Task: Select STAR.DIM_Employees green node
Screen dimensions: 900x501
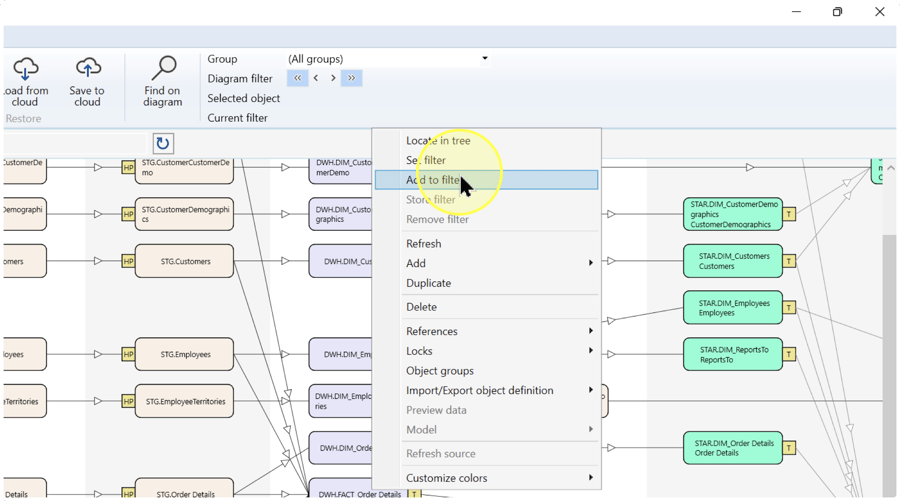Action: (733, 308)
